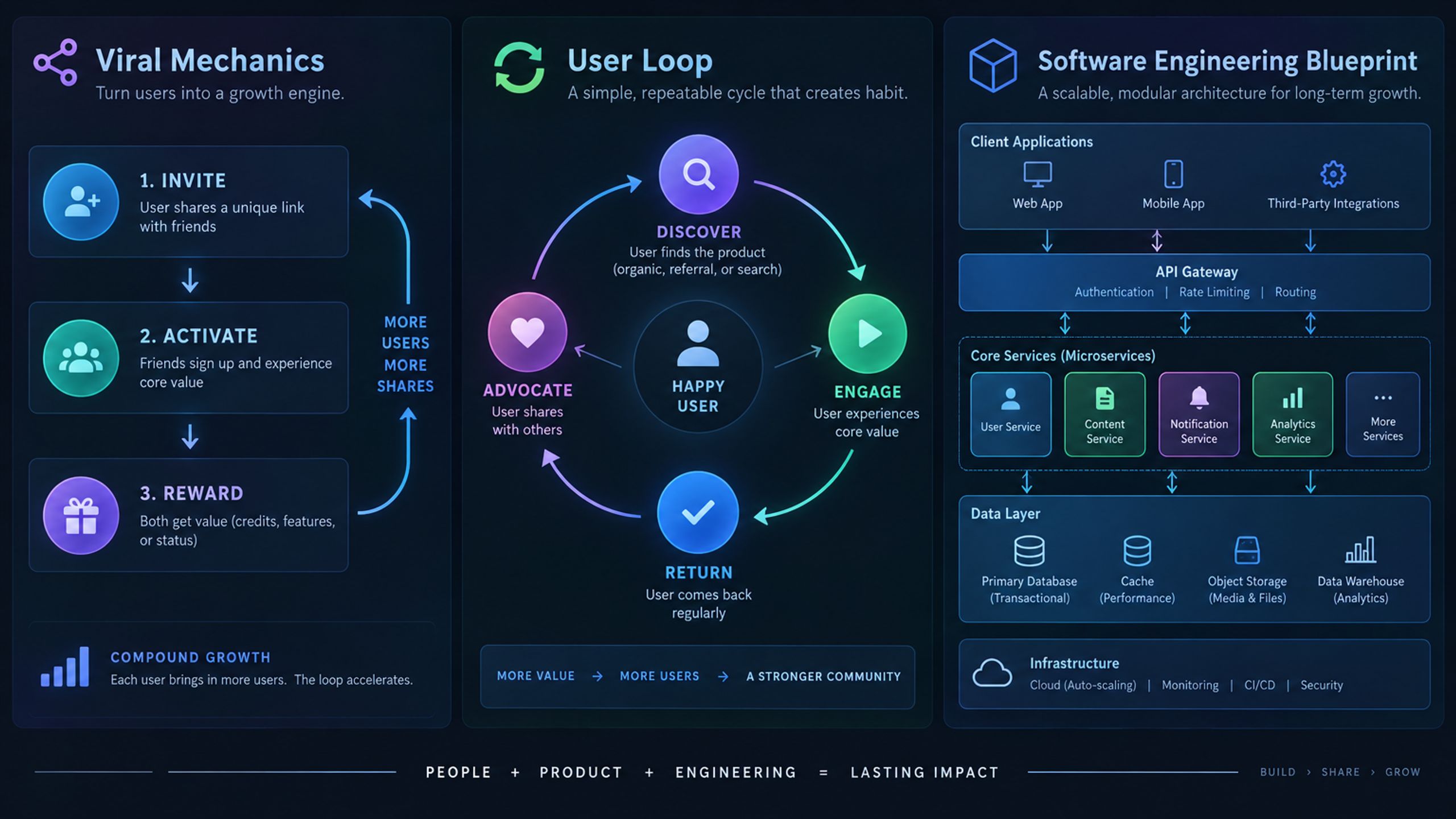The width and height of the screenshot is (1456, 819).
Task: Click the Rate Limiting label
Action: point(1214,292)
